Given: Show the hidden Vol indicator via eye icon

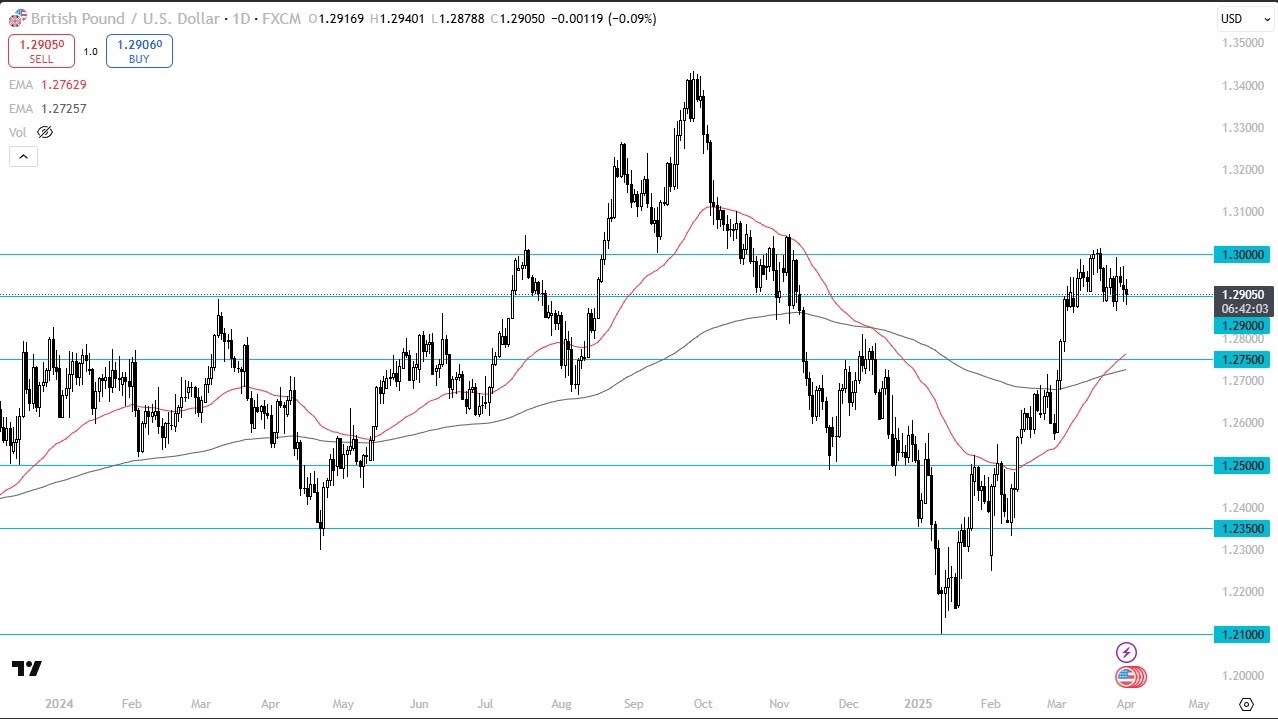Looking at the screenshot, I should click(x=45, y=132).
